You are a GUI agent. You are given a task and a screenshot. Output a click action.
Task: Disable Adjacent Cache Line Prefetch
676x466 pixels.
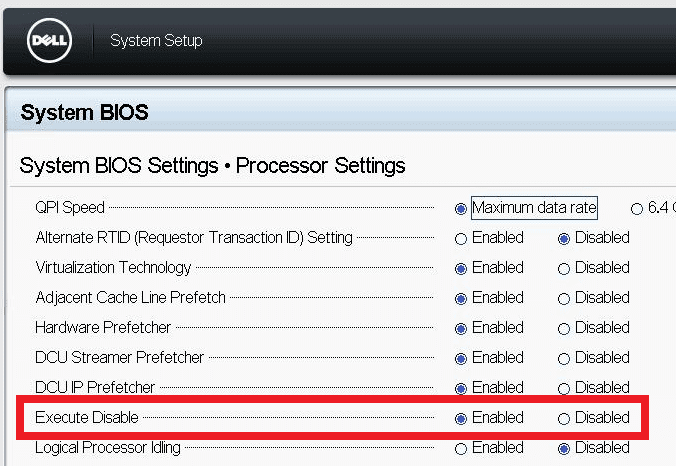click(564, 299)
